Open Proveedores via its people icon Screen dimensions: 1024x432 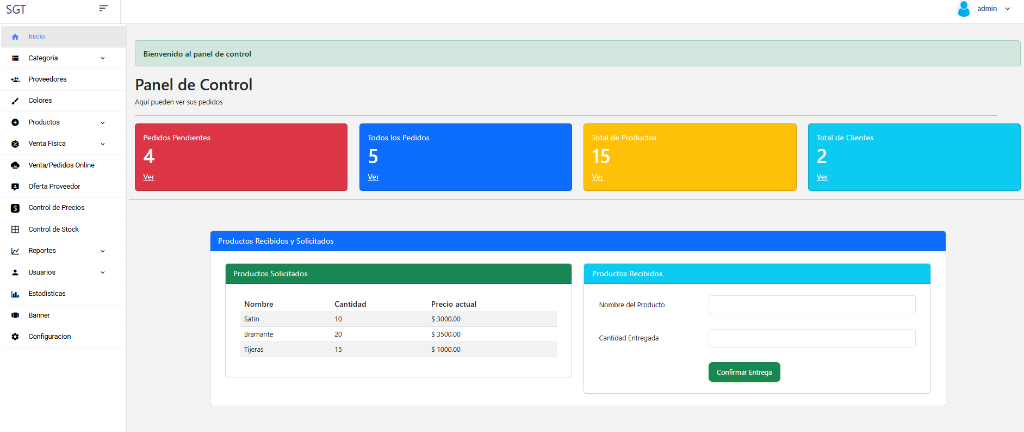point(15,79)
